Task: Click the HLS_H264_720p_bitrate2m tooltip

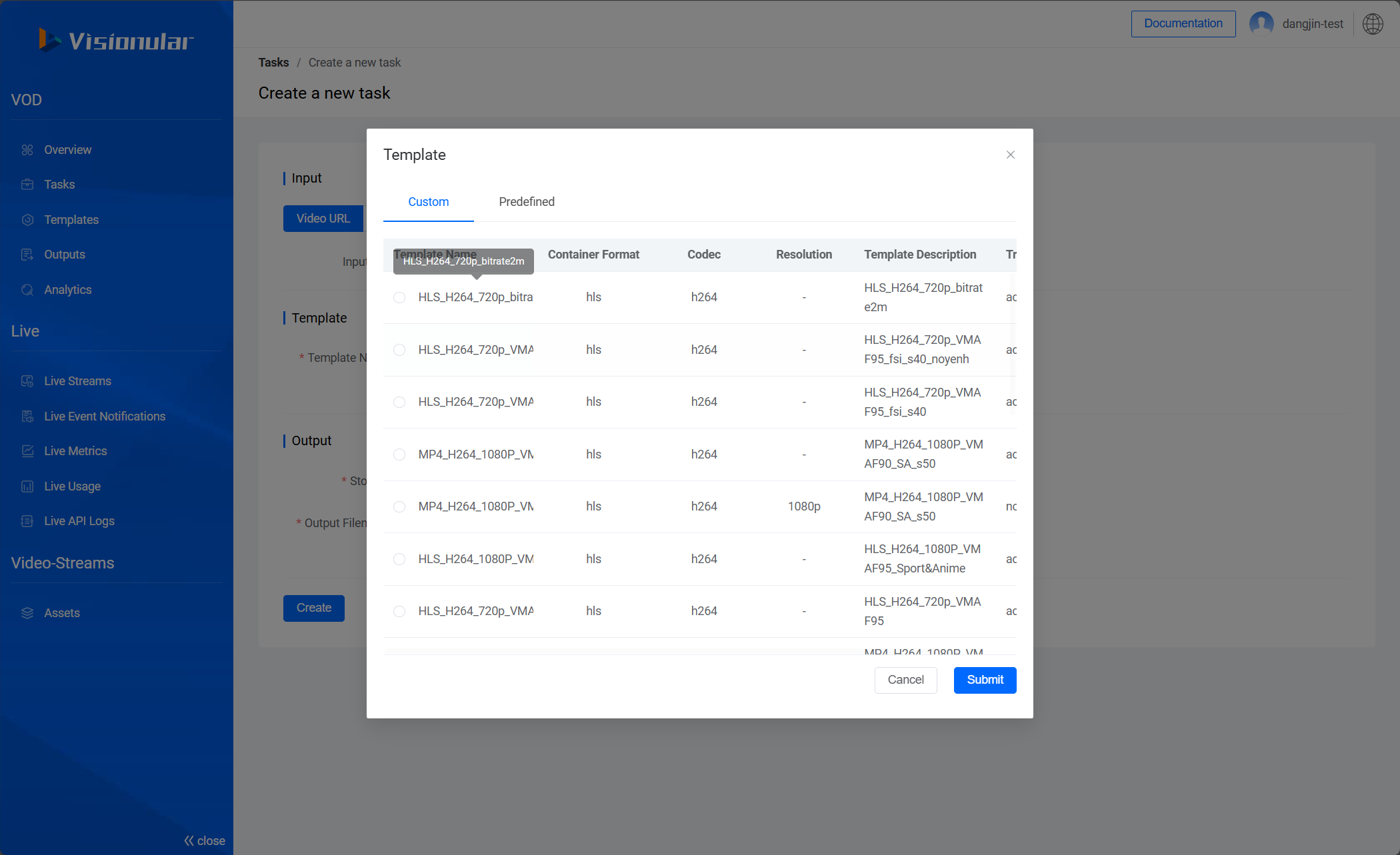Action: (463, 261)
